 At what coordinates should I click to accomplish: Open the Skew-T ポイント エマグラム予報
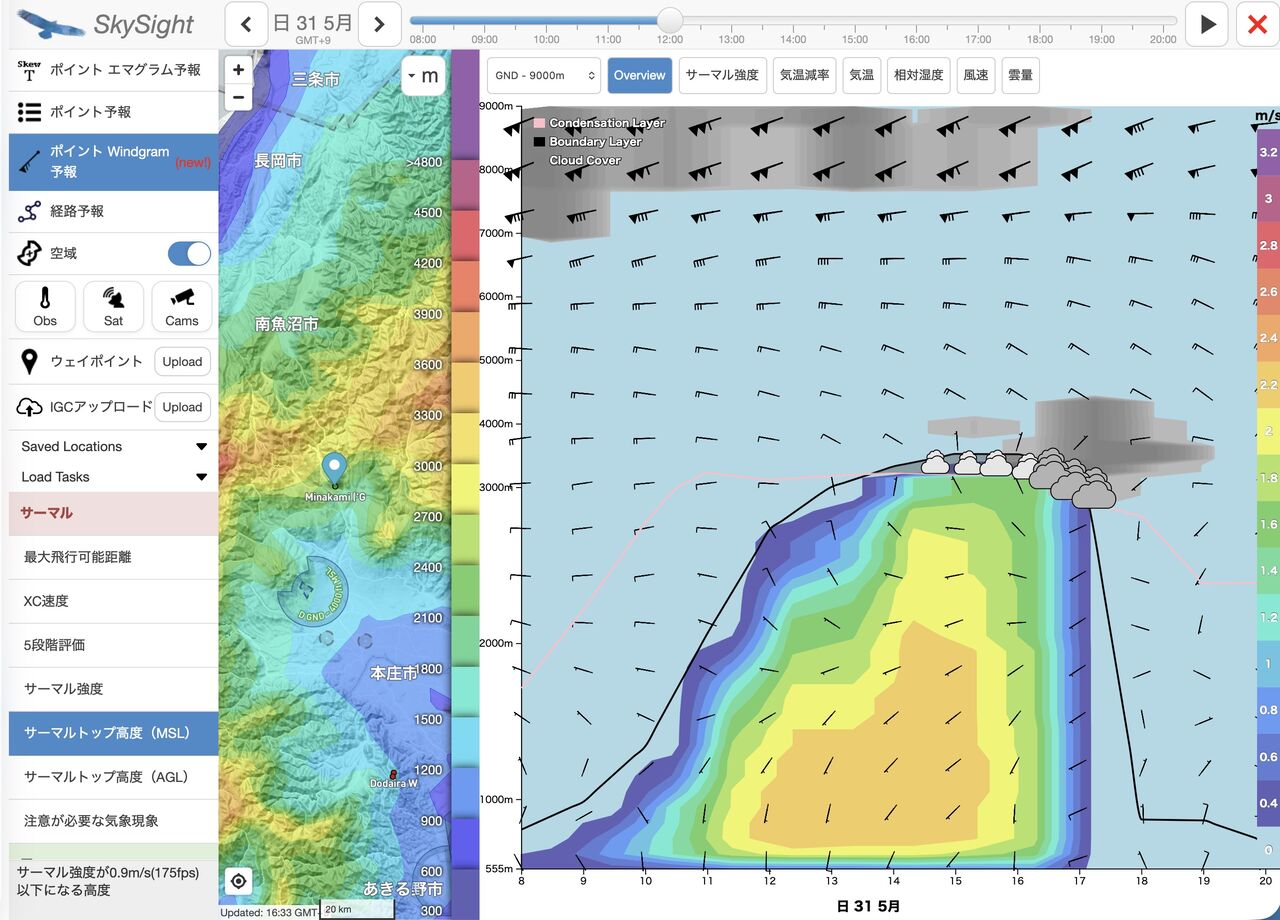(113, 70)
